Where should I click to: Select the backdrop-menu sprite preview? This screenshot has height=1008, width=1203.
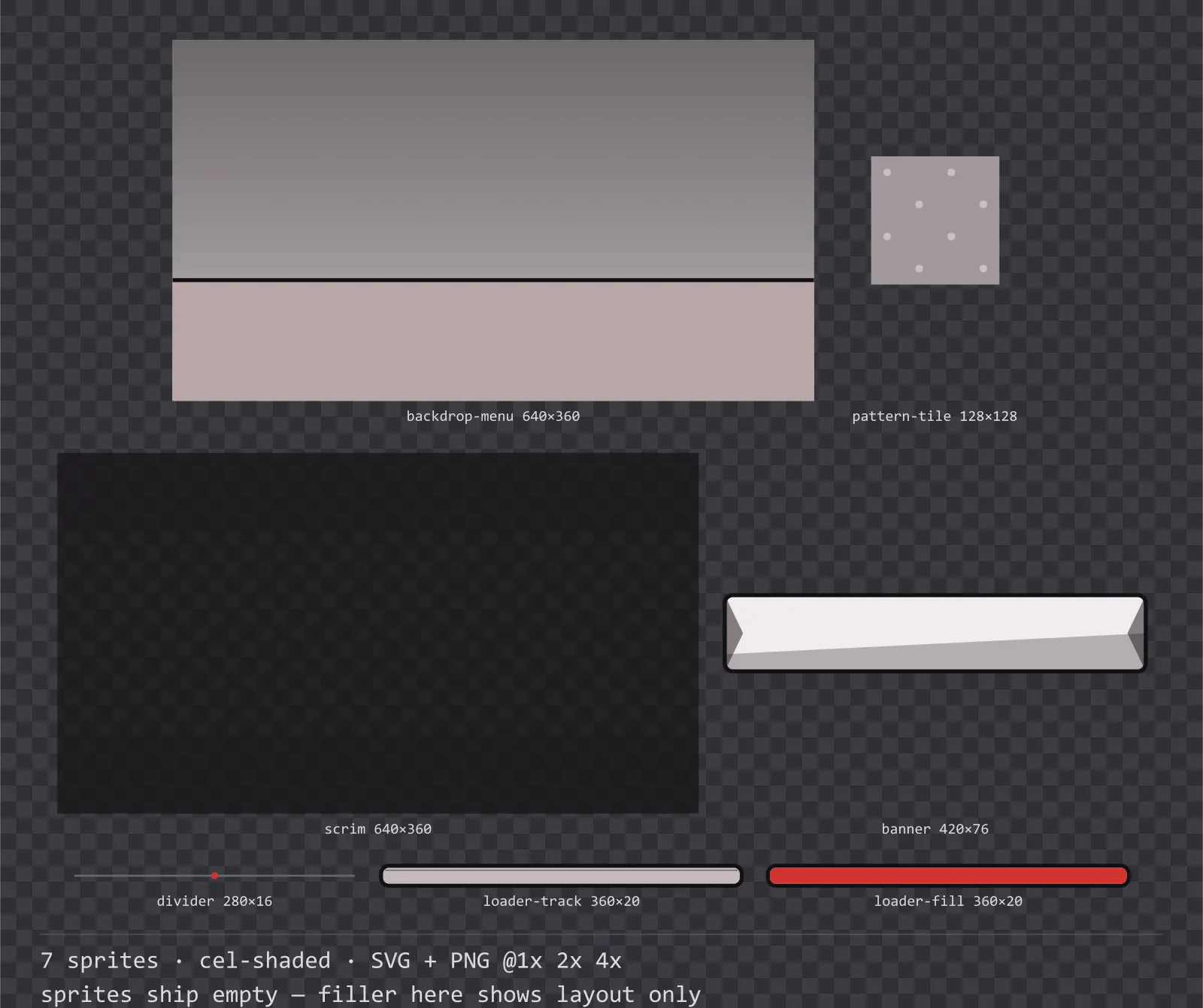(x=493, y=220)
